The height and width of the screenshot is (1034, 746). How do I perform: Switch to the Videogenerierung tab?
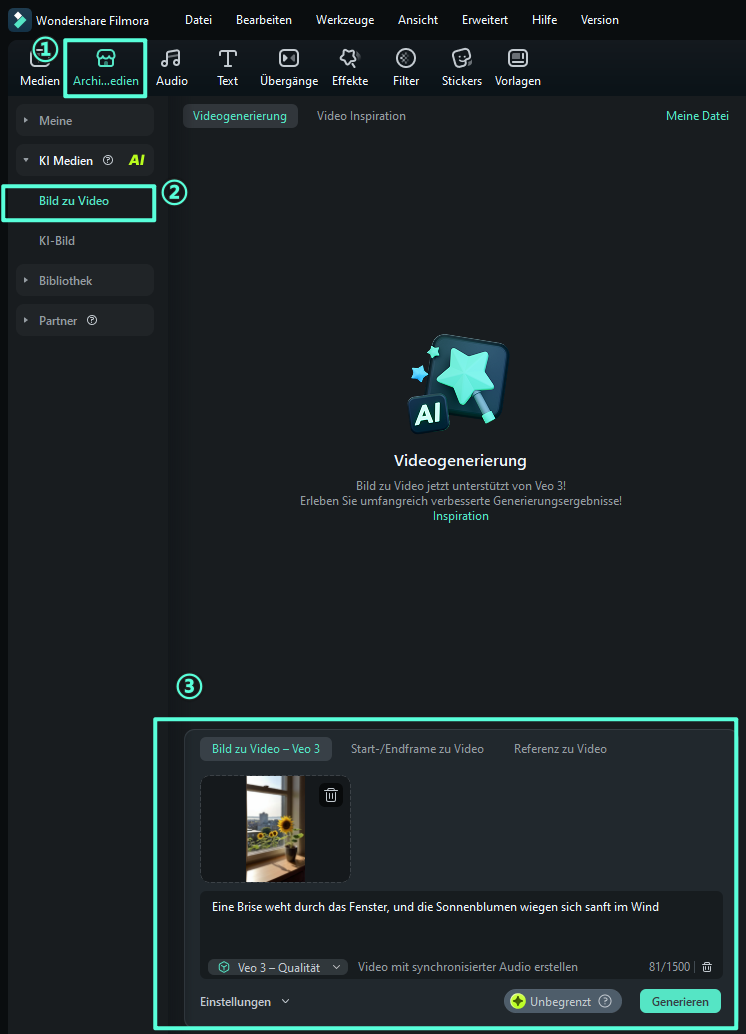coord(240,116)
